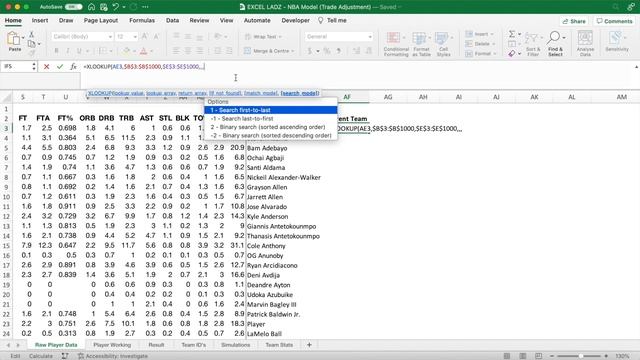
Task: Open the Data ribbon tab
Action: click(x=172, y=20)
